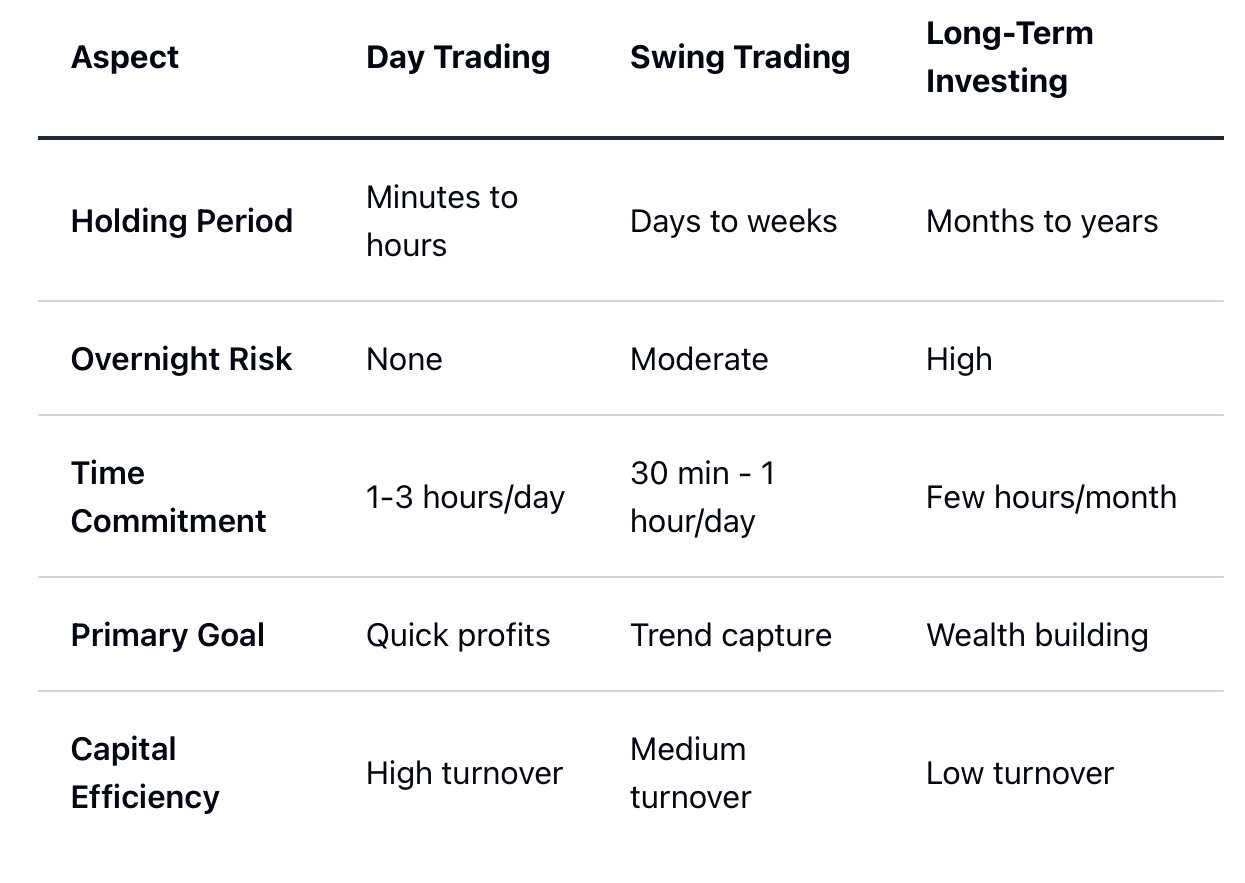Screen dimensions: 1245x883
Task: Click the Holding Period row label
Action: pyautogui.click(x=182, y=221)
